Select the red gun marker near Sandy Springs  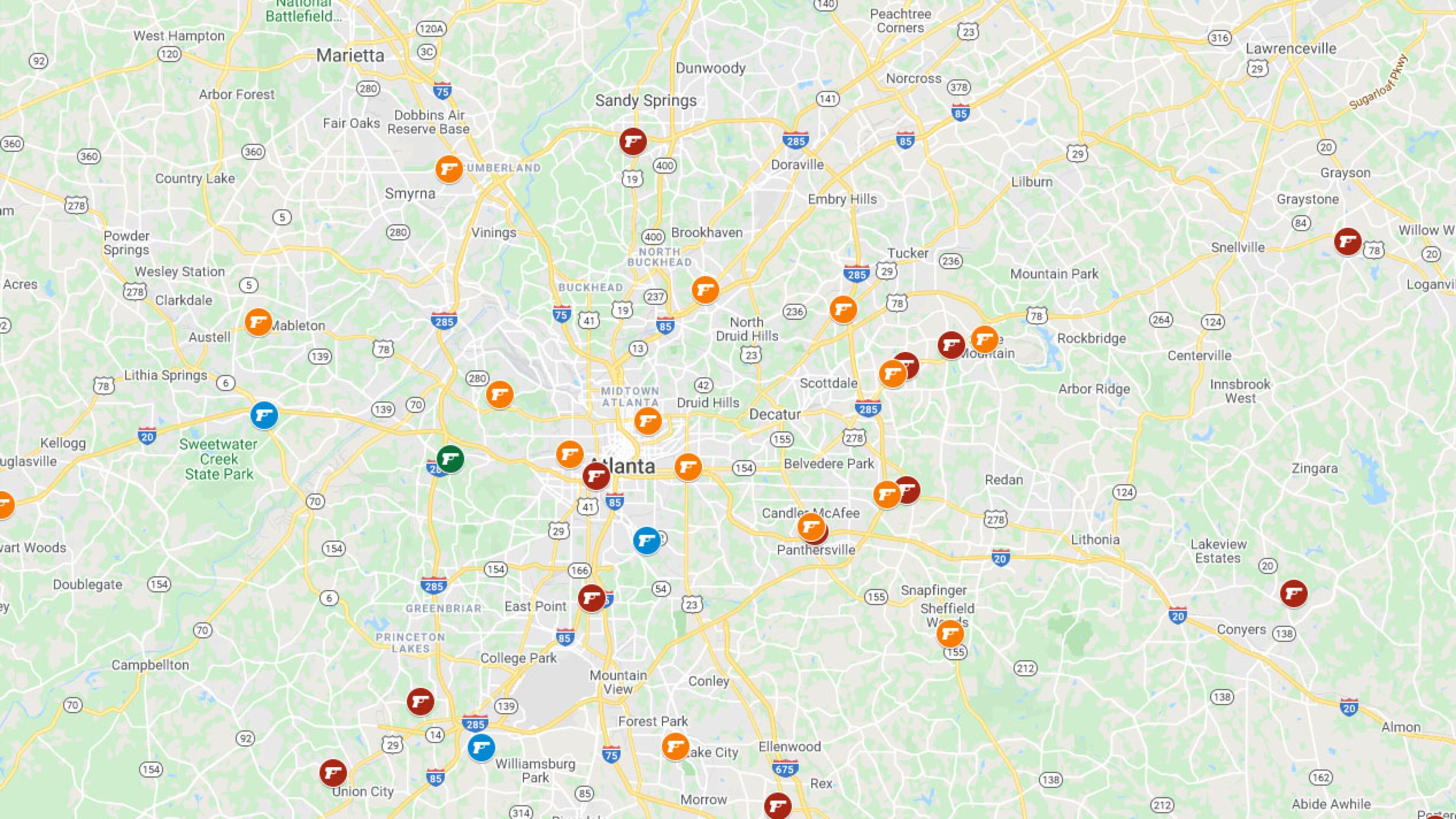632,141
